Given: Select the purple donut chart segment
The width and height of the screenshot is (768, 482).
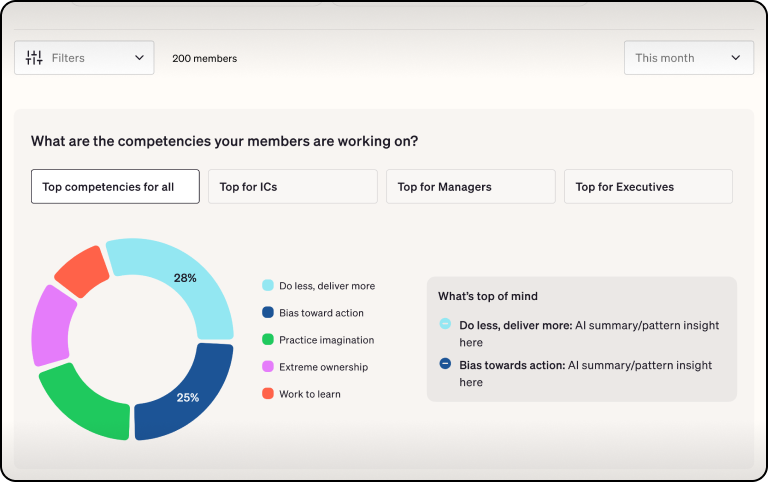Looking at the screenshot, I should pyautogui.click(x=52, y=326).
